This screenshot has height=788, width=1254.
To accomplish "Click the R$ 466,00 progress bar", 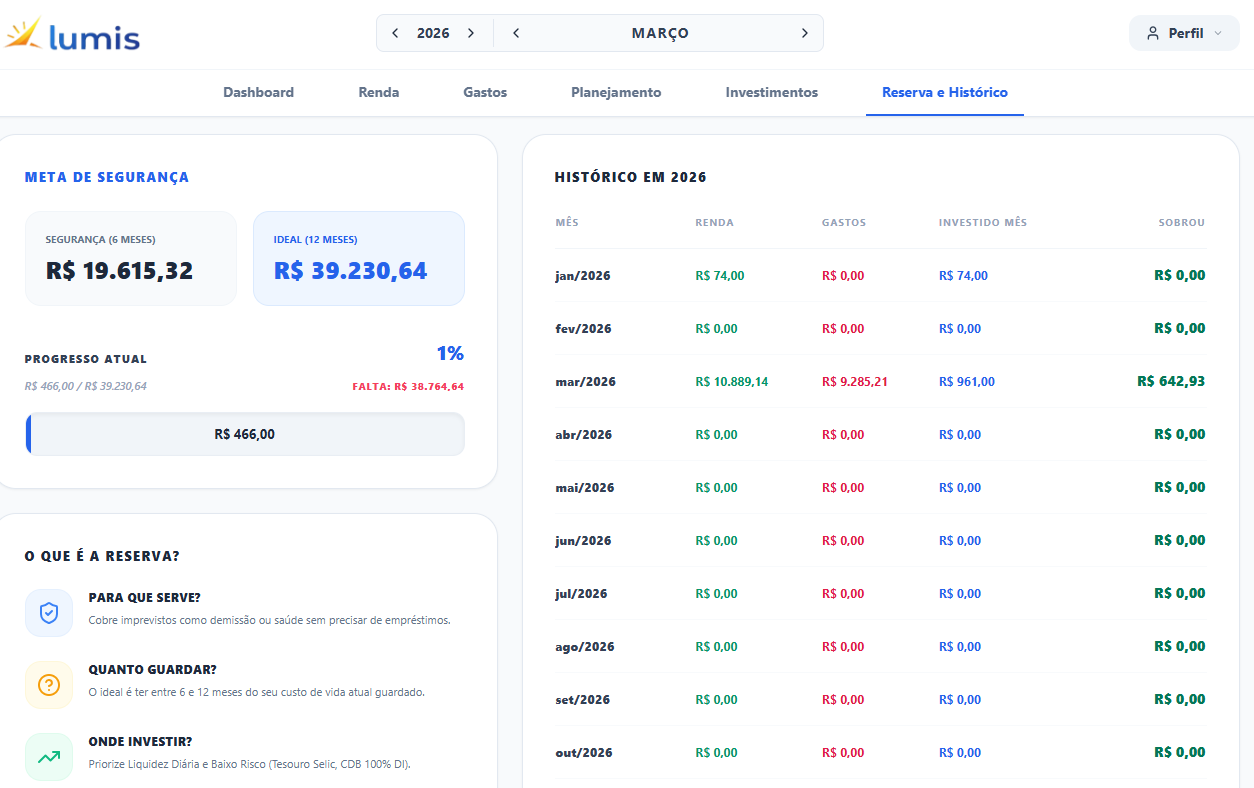I will click(244, 434).
